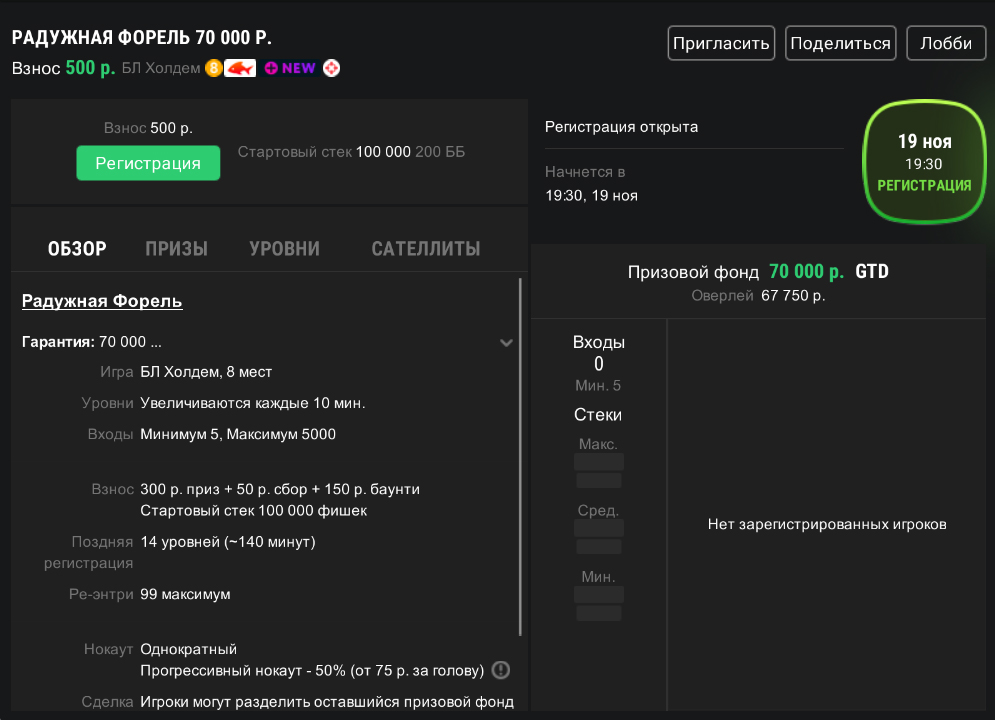Click the orange 8-max table icon

213,68
